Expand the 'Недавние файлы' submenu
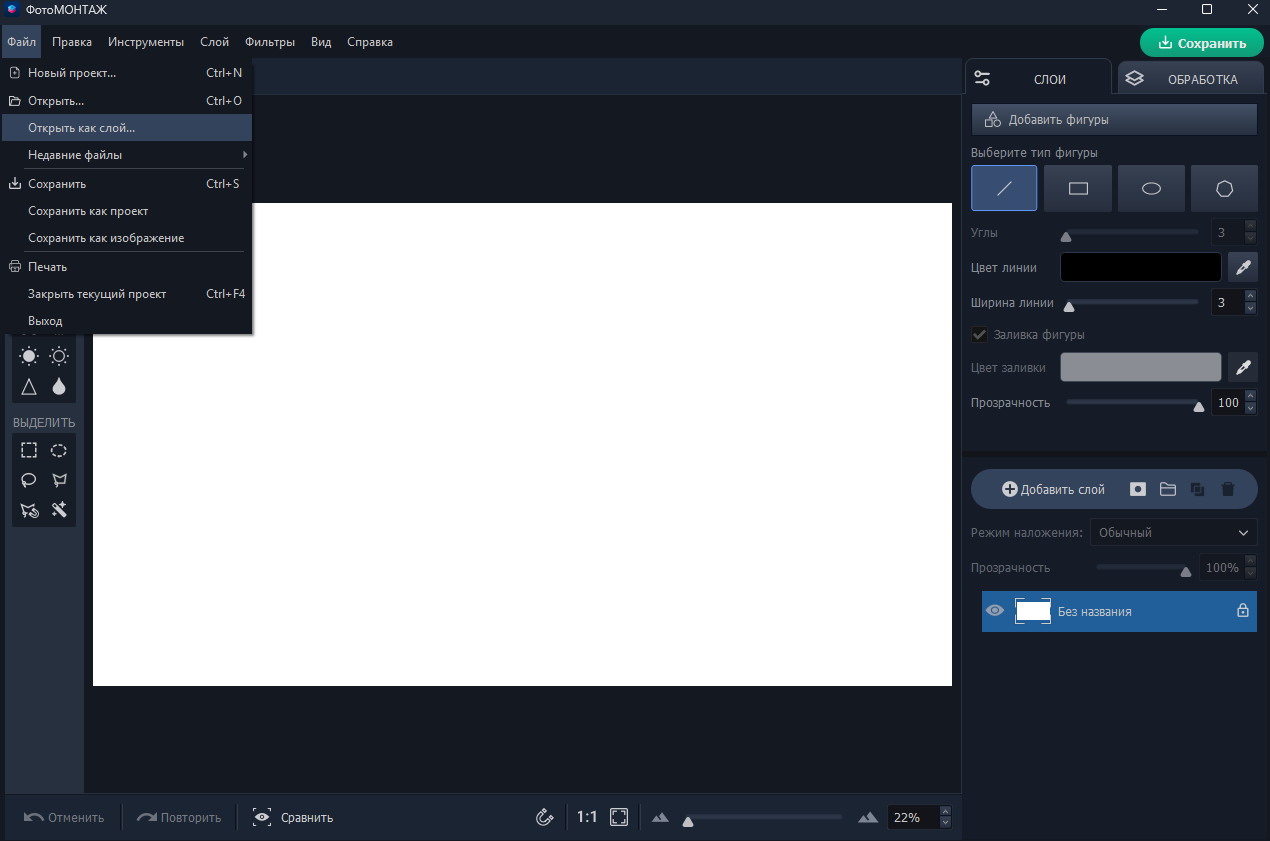Image resolution: width=1270 pixels, height=841 pixels. point(126,155)
